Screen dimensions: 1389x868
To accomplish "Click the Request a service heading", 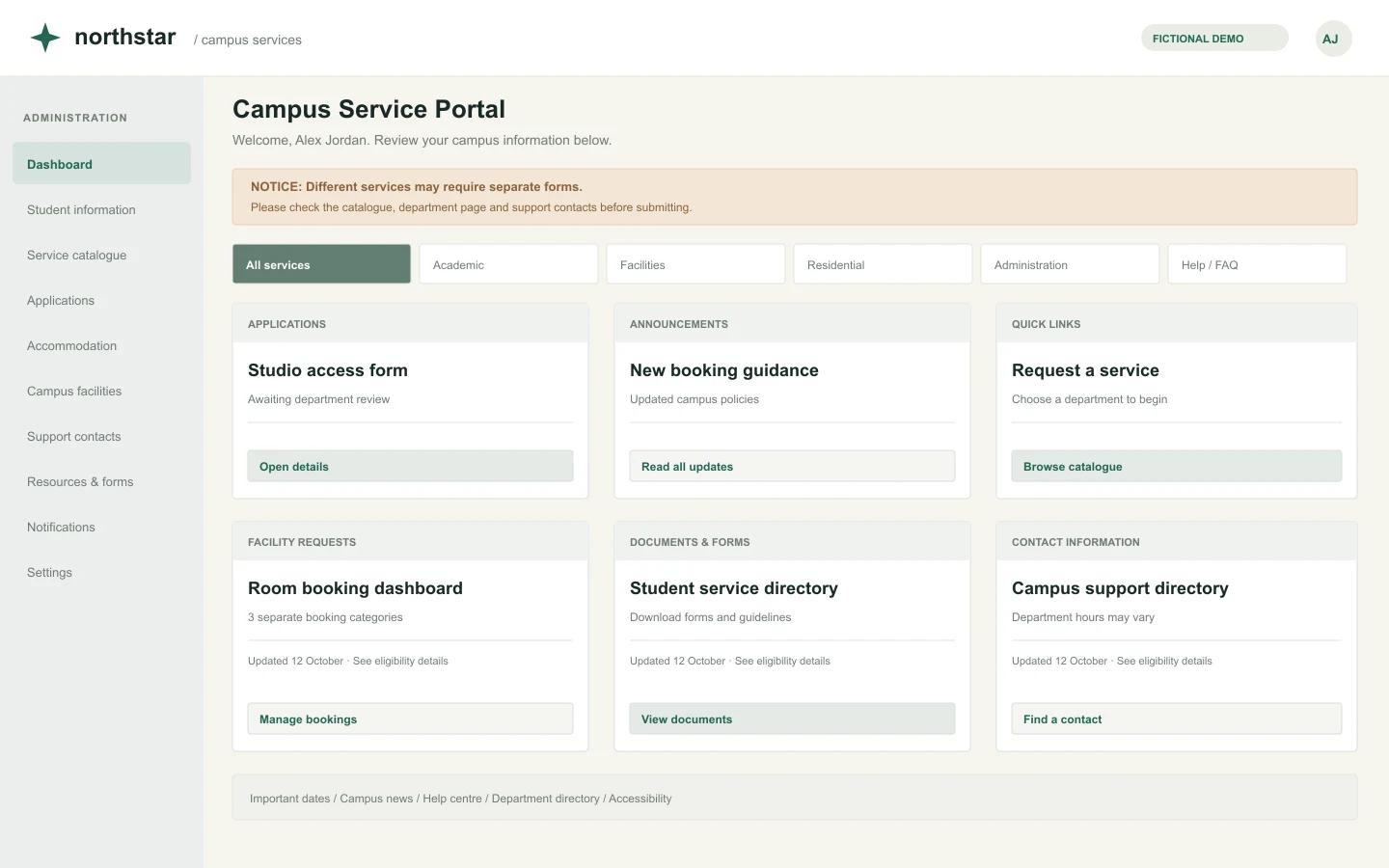I will (1085, 370).
